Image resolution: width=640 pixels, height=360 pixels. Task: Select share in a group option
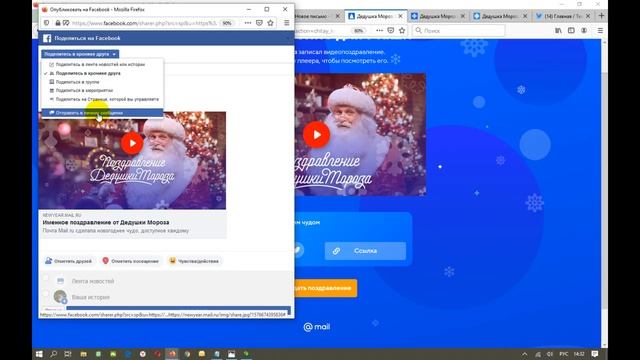(77, 82)
